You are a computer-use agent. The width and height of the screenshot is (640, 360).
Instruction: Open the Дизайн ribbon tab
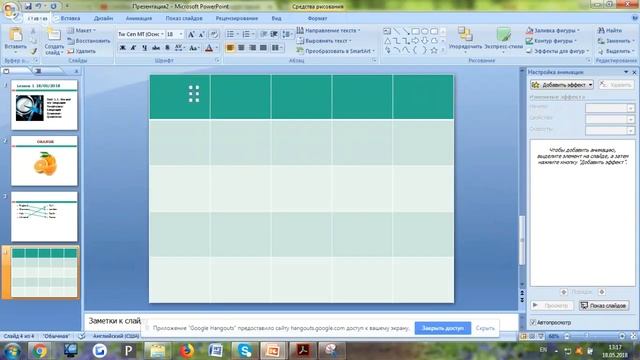click(103, 18)
